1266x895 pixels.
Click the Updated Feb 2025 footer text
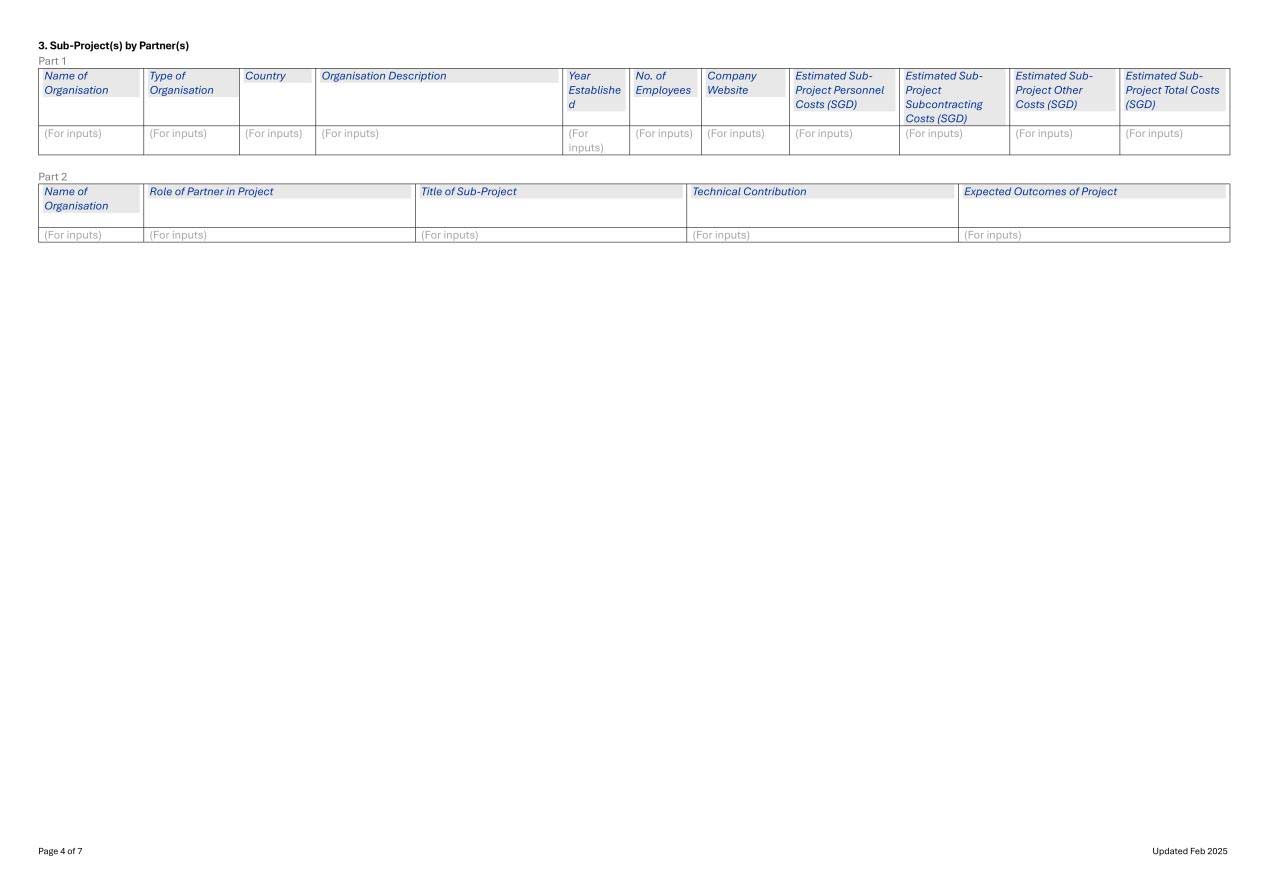[1189, 851]
